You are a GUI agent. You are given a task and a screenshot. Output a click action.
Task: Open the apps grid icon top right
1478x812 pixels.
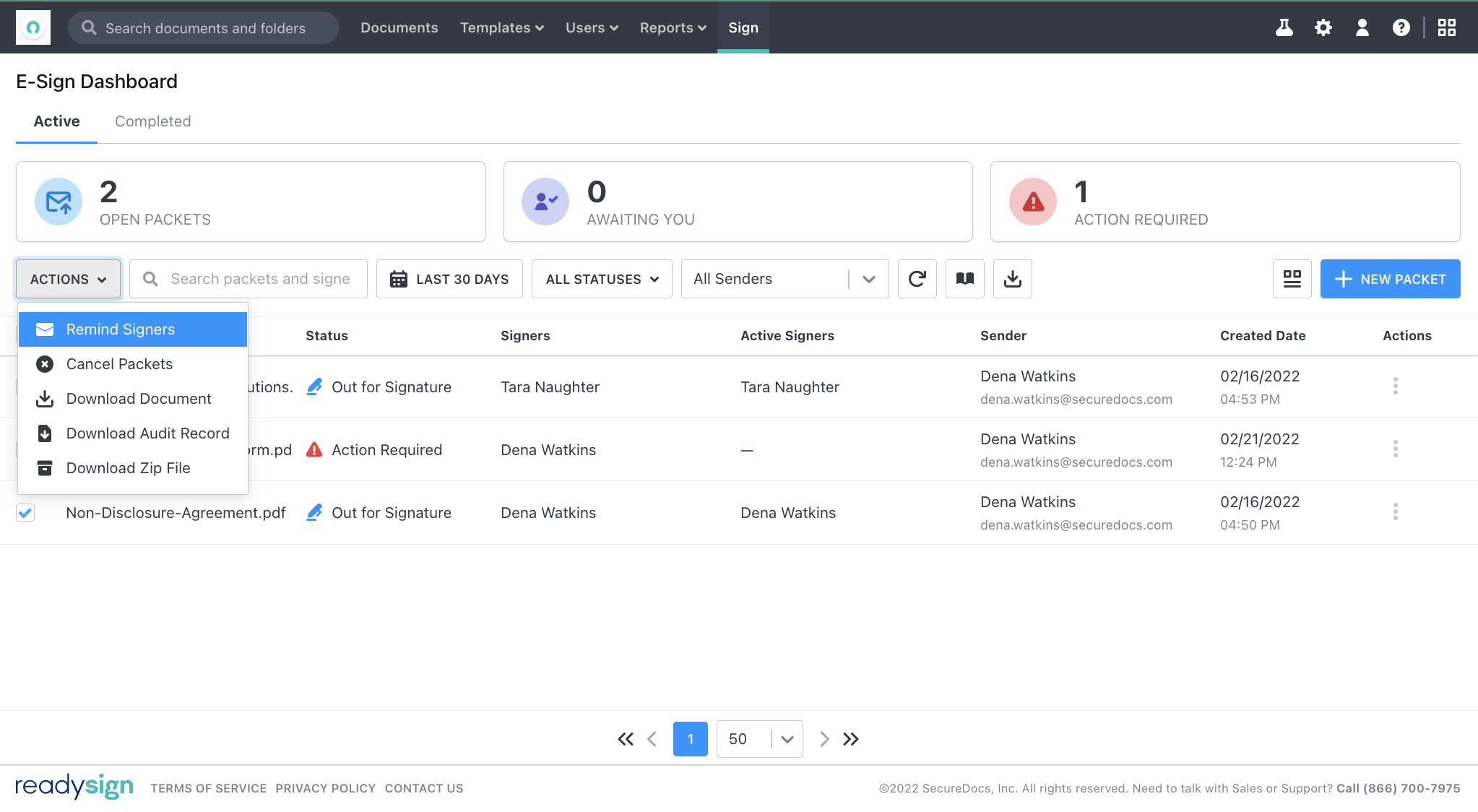pyautogui.click(x=1448, y=27)
